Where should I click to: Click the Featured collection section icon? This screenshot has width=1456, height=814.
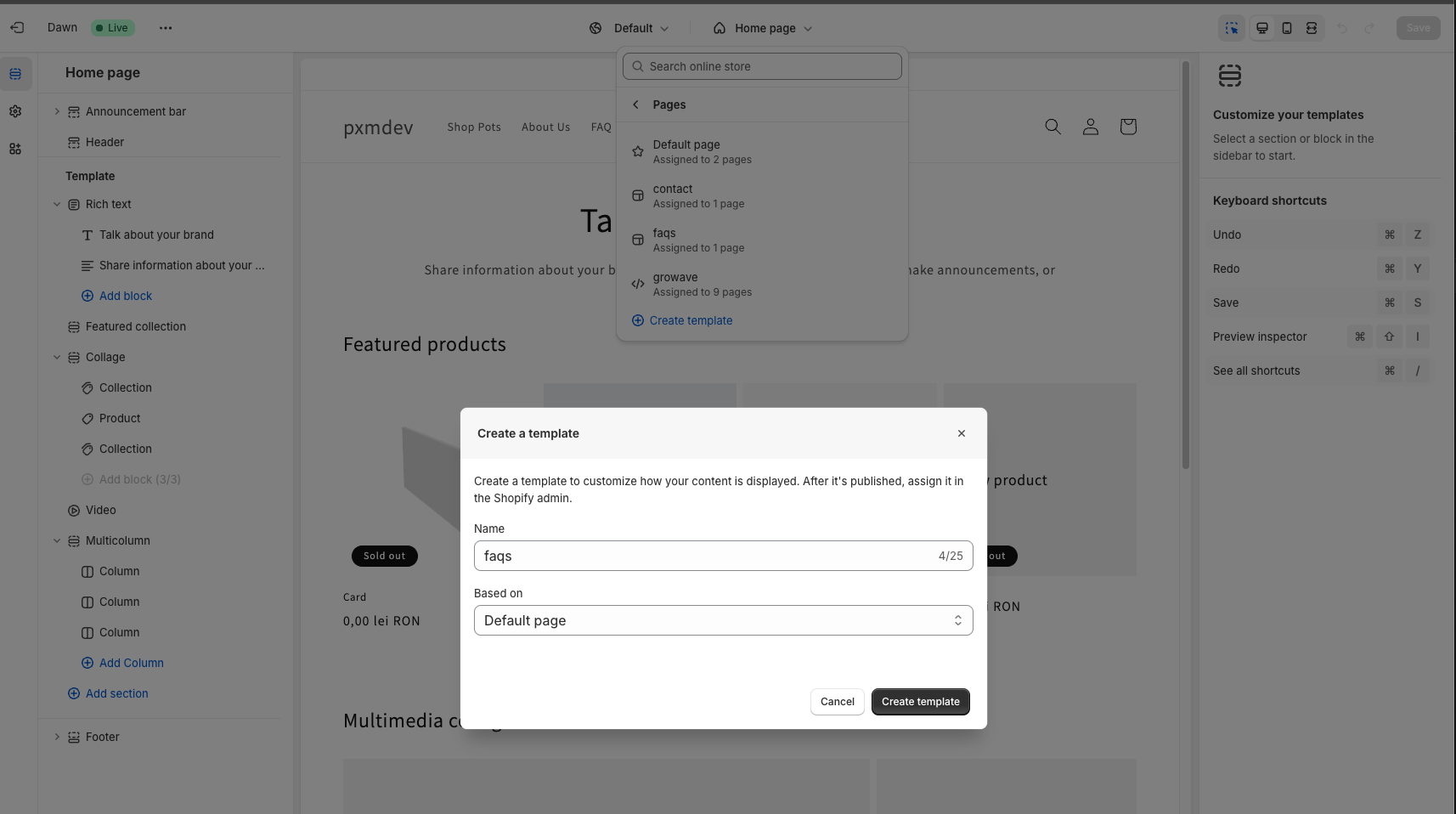[74, 327]
